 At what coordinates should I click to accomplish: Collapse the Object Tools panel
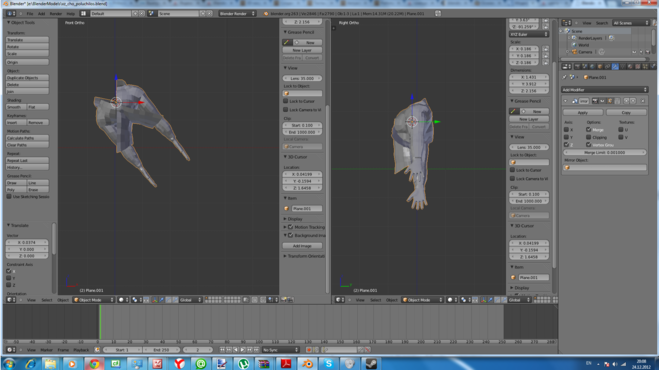(x=9, y=23)
